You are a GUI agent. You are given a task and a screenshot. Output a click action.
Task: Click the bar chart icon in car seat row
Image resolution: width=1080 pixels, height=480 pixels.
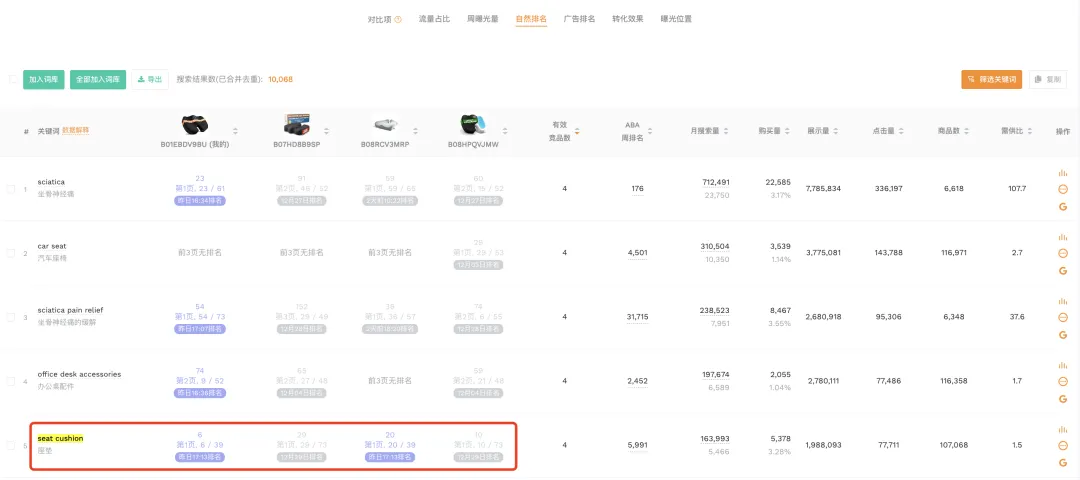click(x=1062, y=237)
